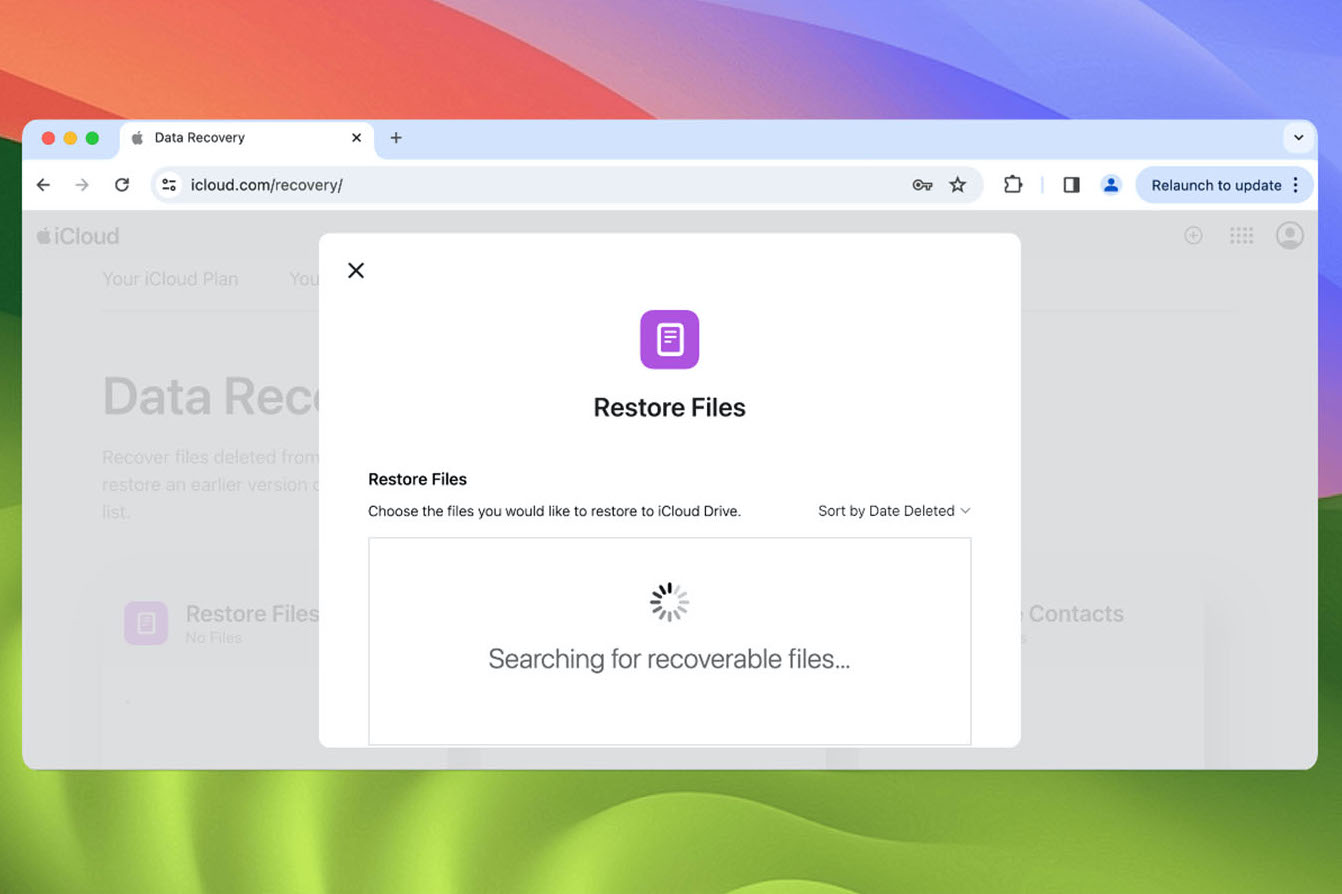This screenshot has height=894, width=1342.
Task: Open the Extensions puzzle icon
Action: 1013,184
